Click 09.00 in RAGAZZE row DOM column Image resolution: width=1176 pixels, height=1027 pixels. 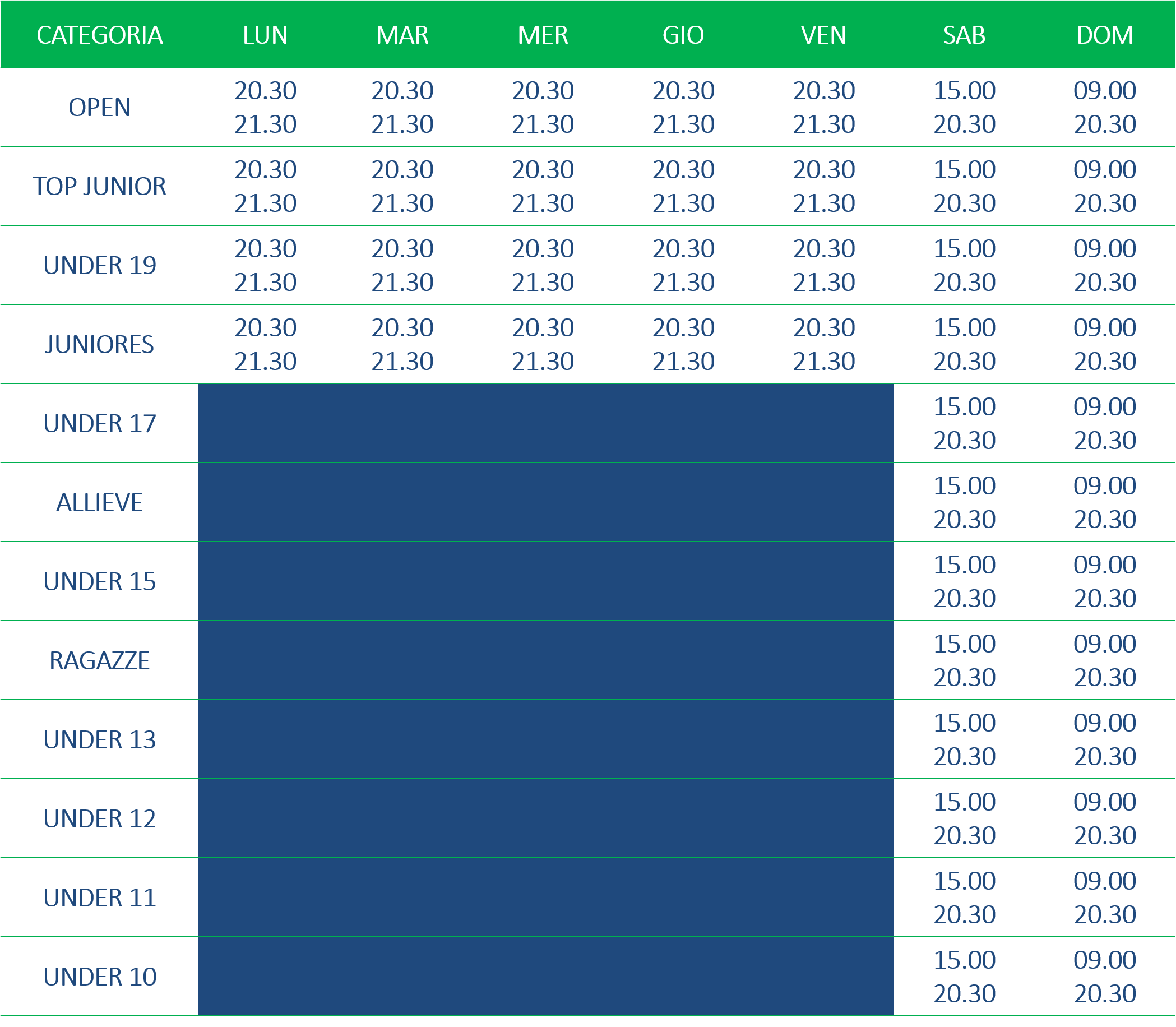point(1105,644)
